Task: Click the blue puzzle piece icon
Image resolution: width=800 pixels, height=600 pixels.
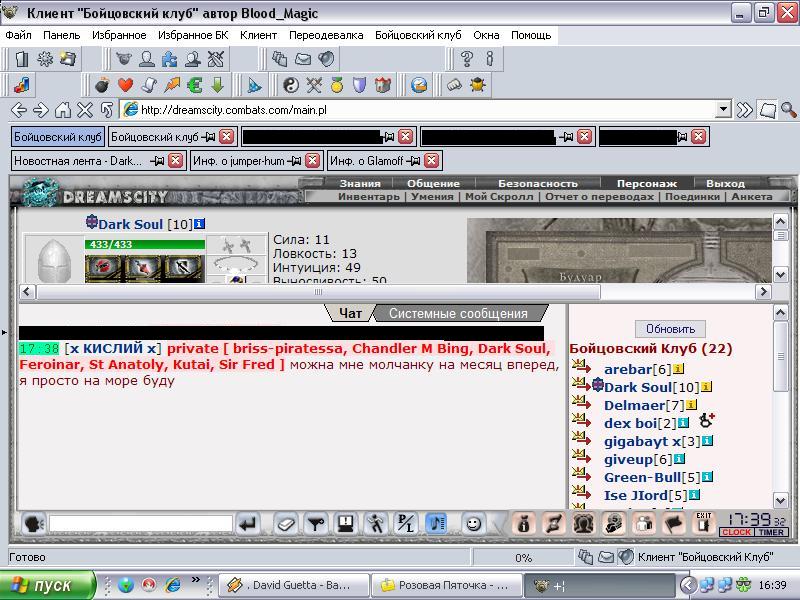Action: click(x=169, y=59)
